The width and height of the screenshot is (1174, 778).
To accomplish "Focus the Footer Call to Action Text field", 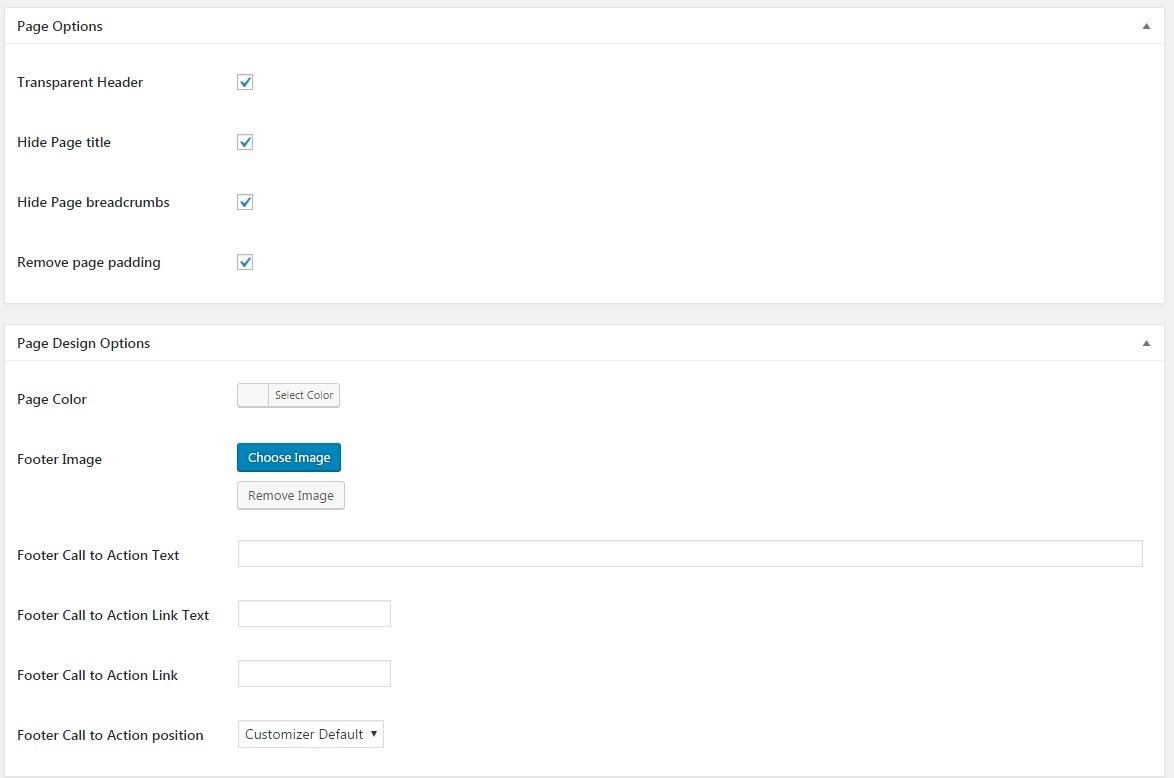I will 689,554.
